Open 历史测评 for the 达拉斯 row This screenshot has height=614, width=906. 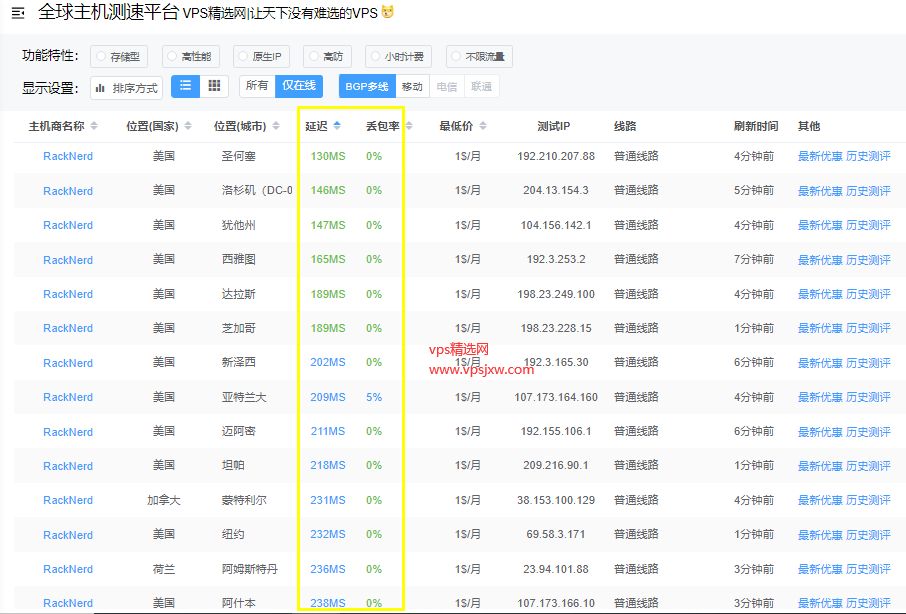point(868,294)
